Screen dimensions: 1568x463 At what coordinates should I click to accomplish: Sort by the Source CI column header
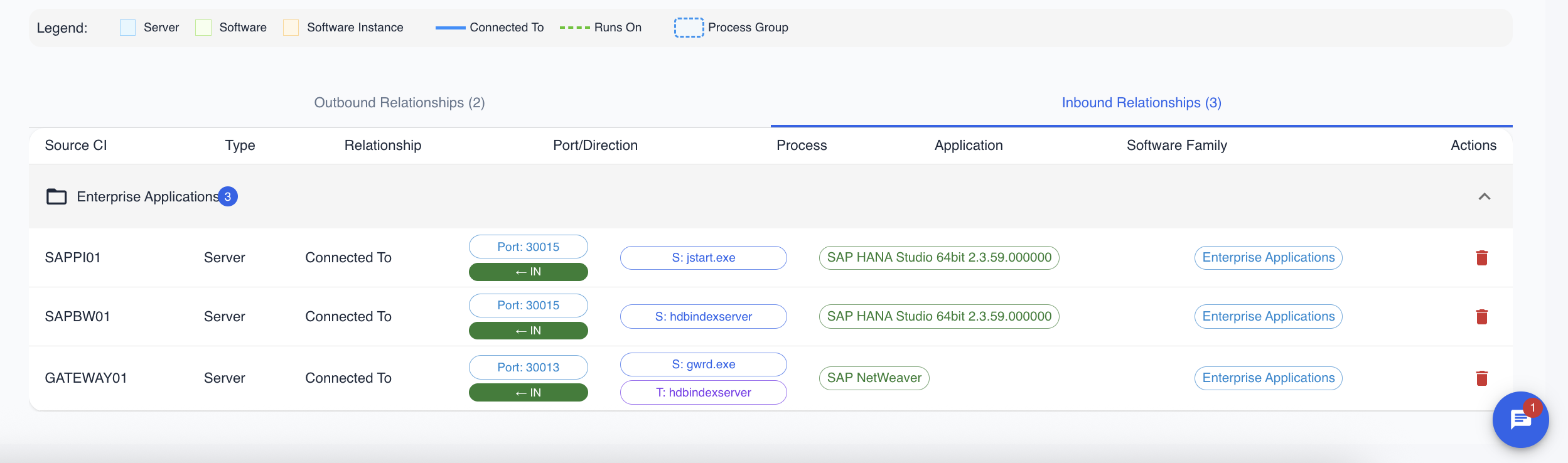76,146
